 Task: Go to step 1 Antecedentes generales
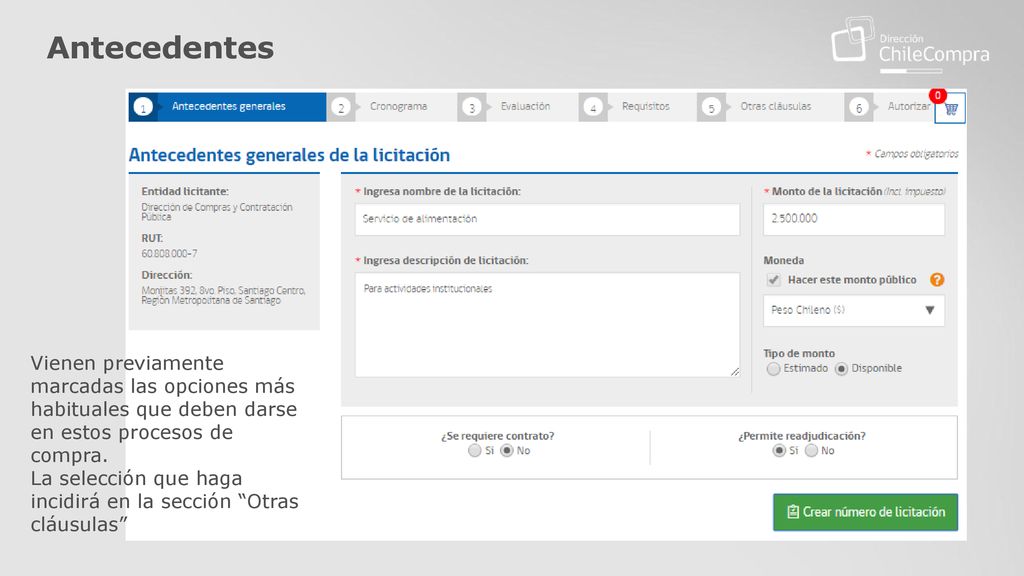pos(227,106)
